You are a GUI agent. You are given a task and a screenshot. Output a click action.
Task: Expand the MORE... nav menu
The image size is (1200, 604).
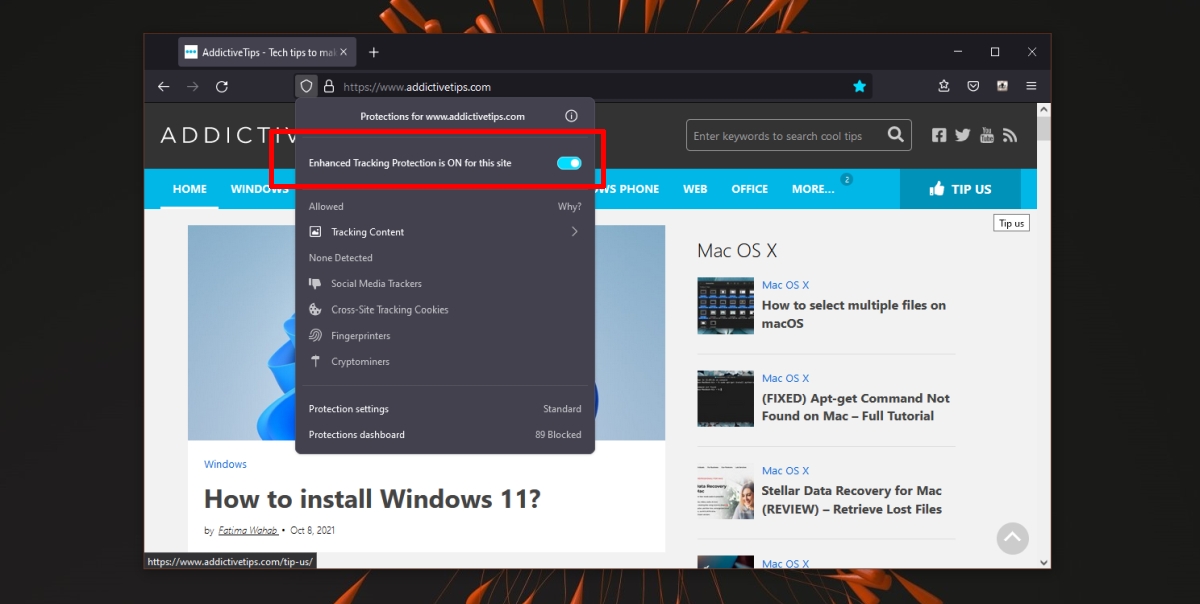pyautogui.click(x=813, y=189)
